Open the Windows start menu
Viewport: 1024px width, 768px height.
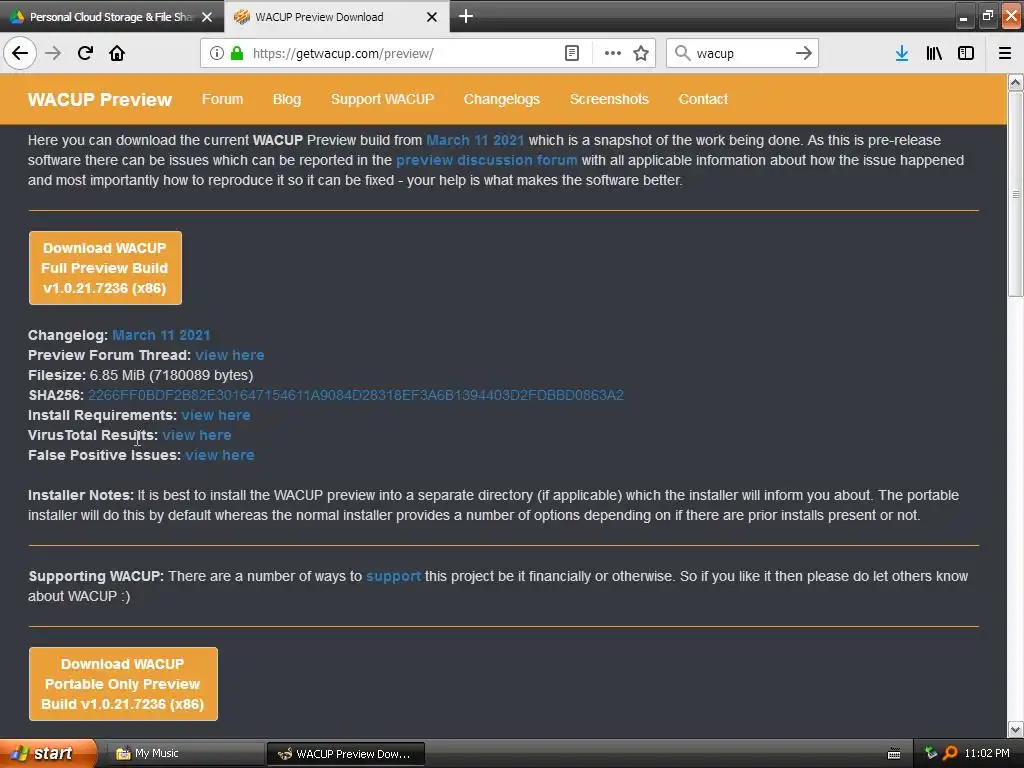[x=48, y=753]
